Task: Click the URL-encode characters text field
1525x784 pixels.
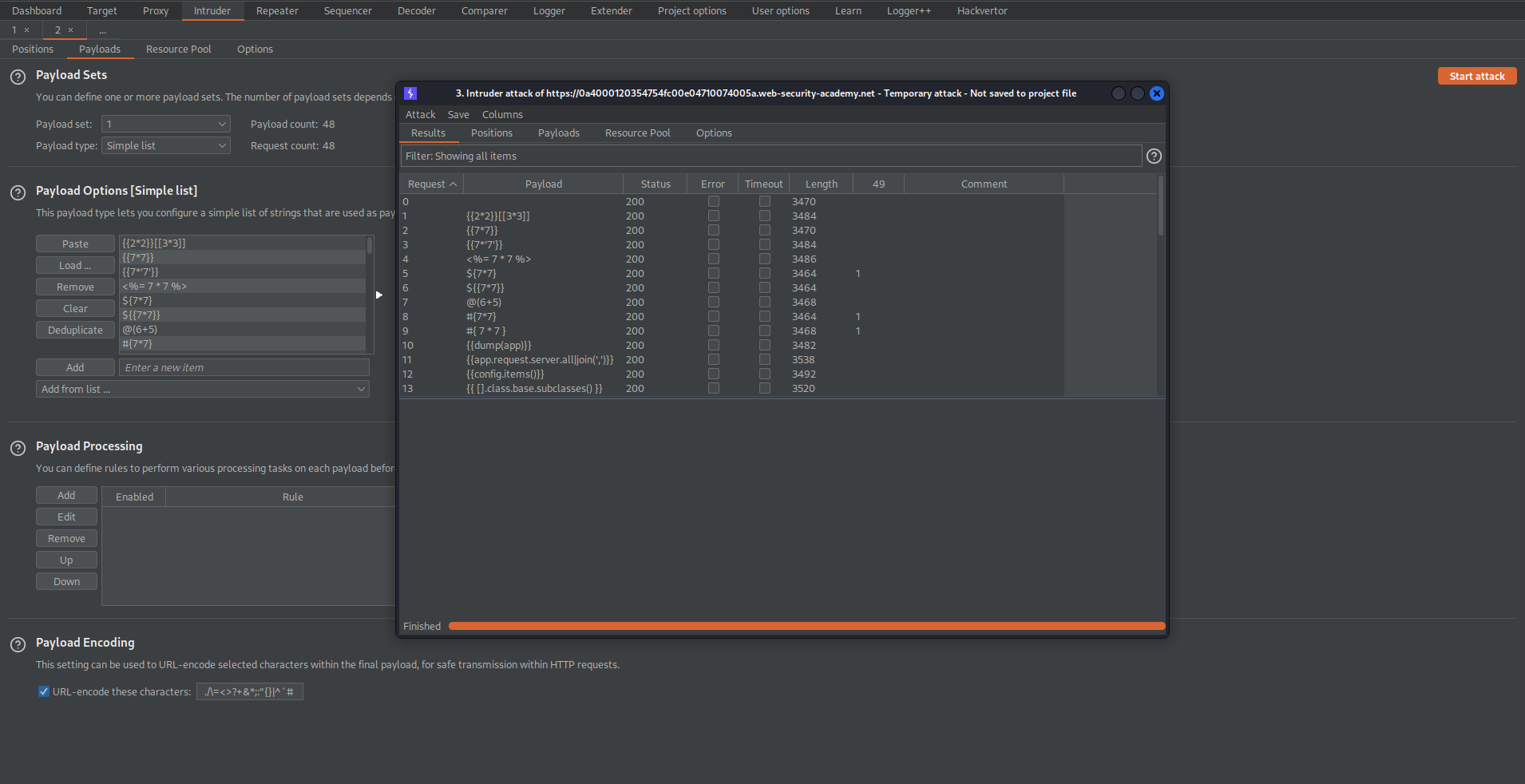Action: click(249, 691)
